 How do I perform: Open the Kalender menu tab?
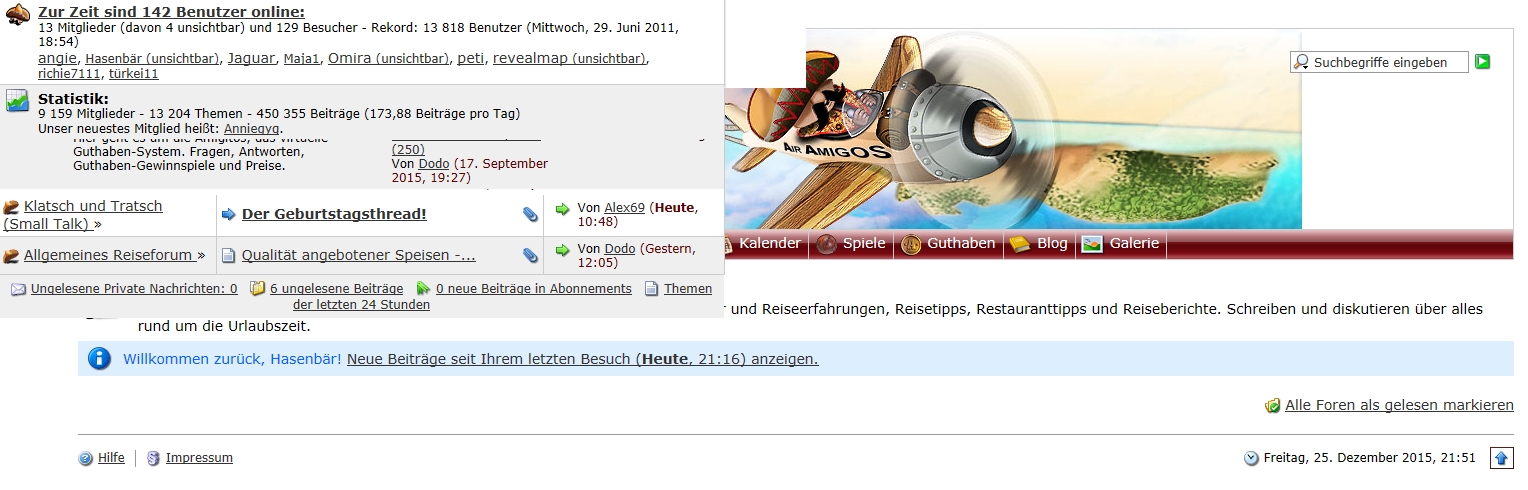[769, 243]
